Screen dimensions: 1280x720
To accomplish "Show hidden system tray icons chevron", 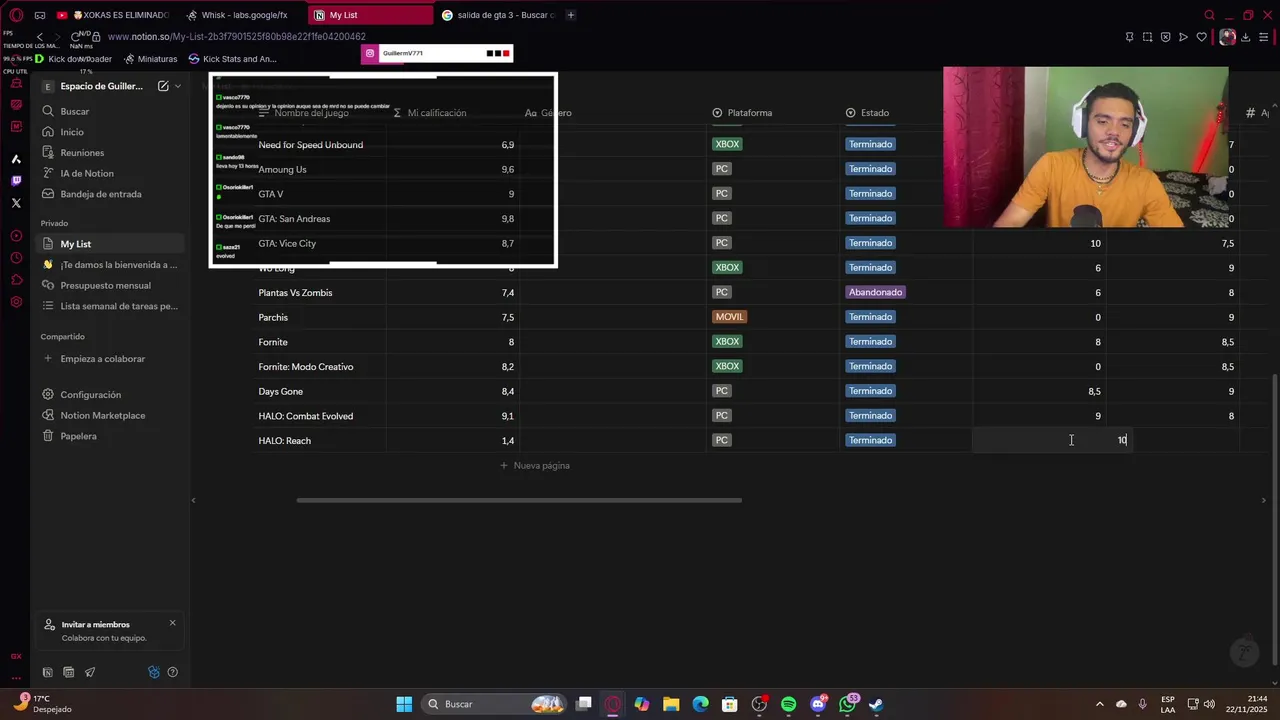I will point(1100,704).
